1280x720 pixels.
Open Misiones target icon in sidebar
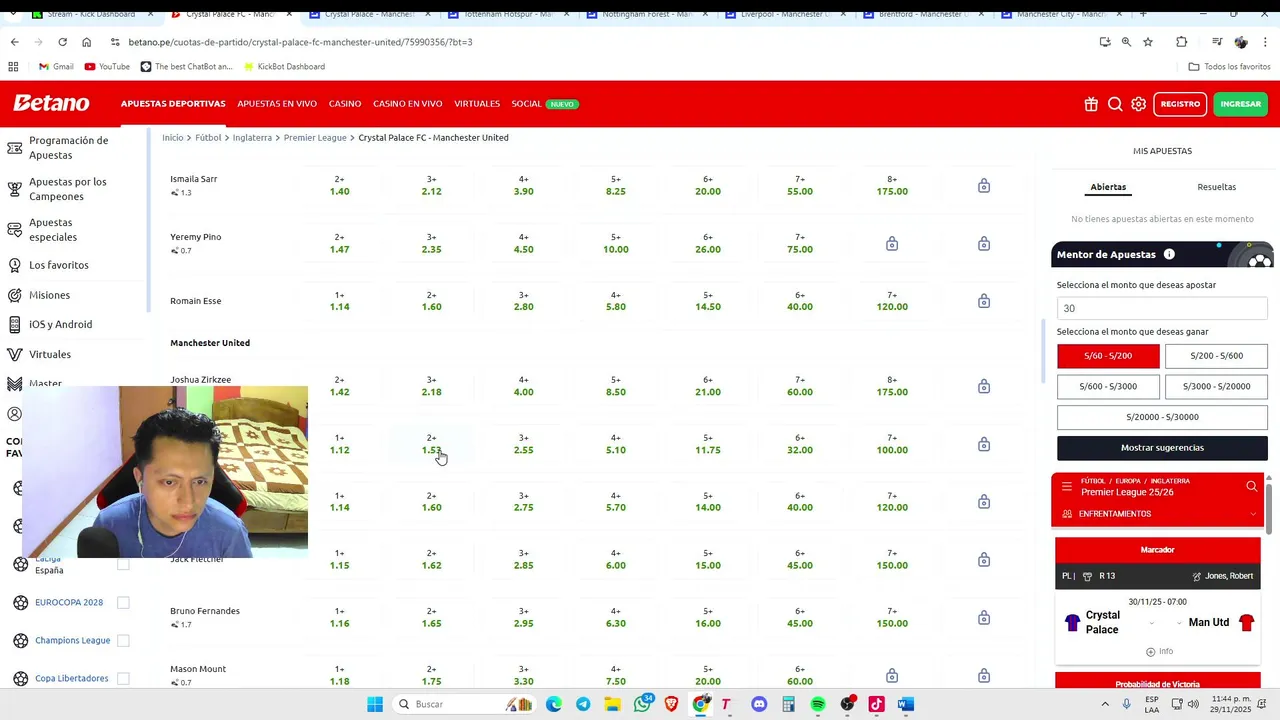click(15, 295)
